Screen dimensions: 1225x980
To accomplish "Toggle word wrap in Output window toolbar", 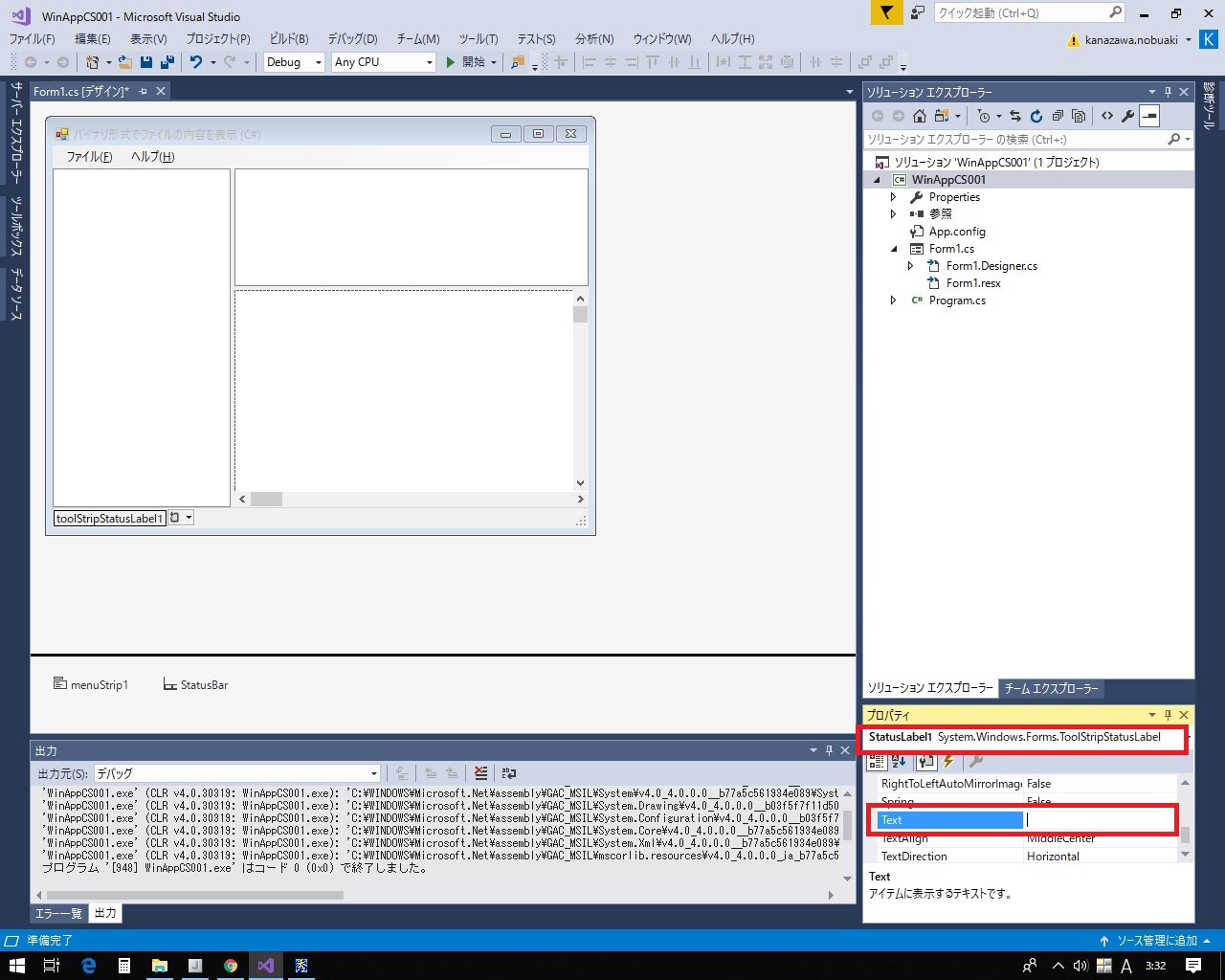I will point(509,773).
